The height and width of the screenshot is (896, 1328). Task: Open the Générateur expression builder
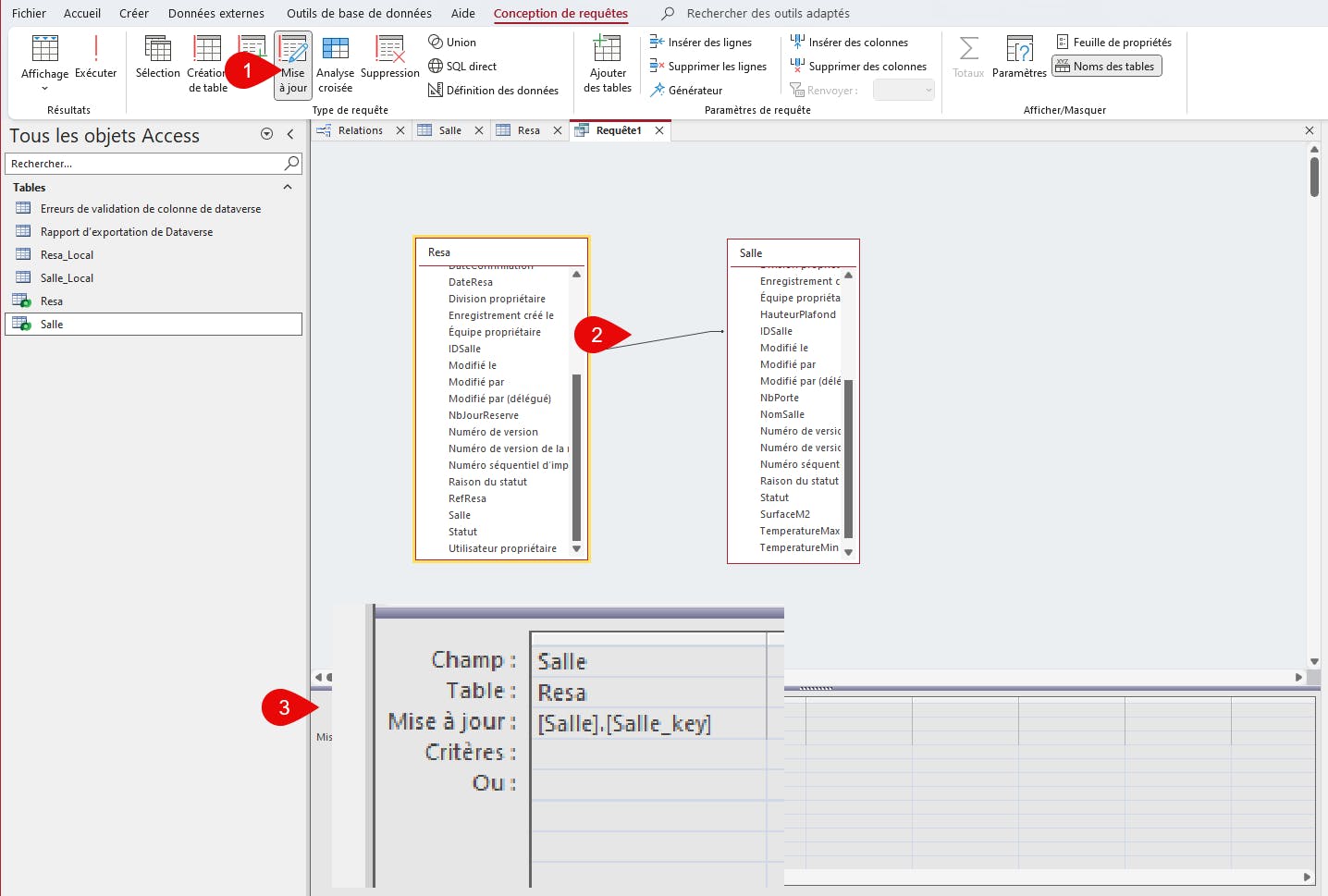pyautogui.click(x=686, y=91)
